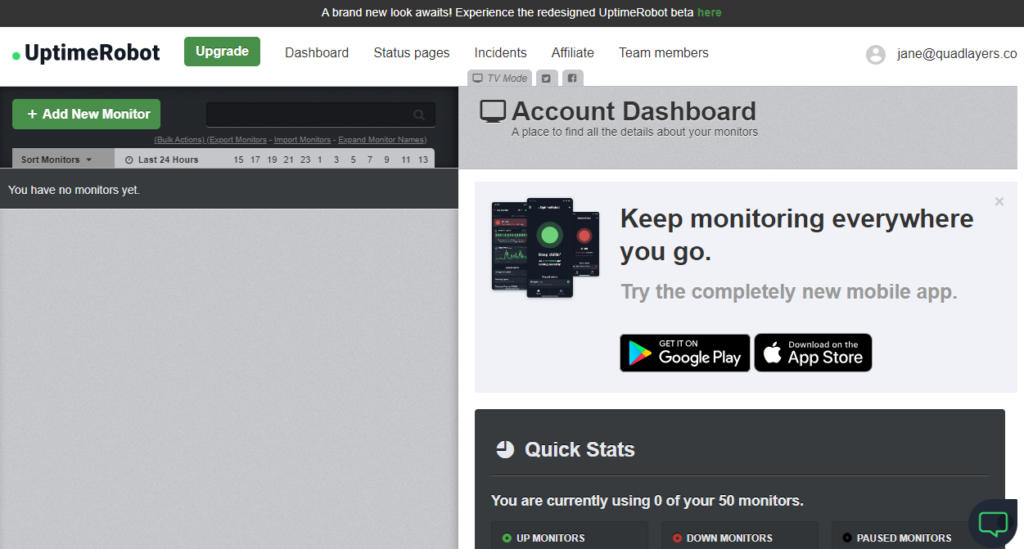Click the Last 24 Hours clock label
The height and width of the screenshot is (549, 1024).
pyautogui.click(x=161, y=159)
